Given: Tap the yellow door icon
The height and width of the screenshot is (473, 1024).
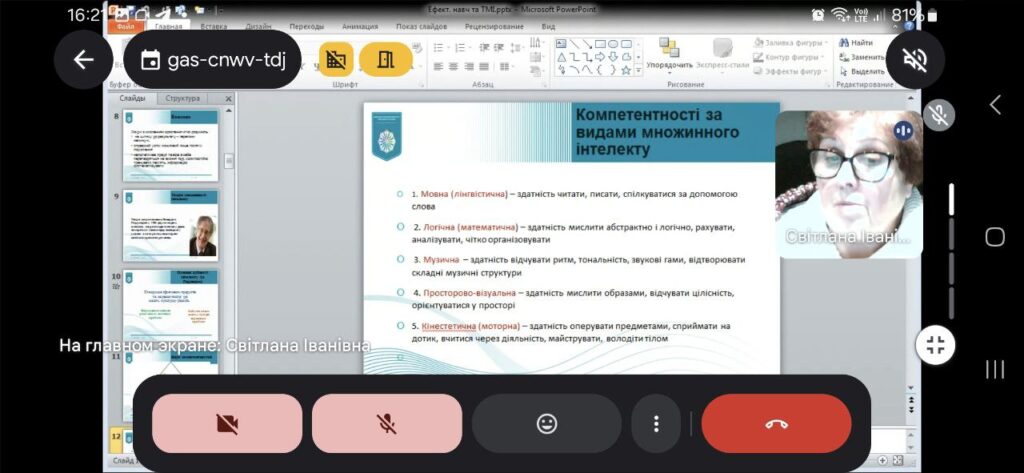Looking at the screenshot, I should pos(385,60).
